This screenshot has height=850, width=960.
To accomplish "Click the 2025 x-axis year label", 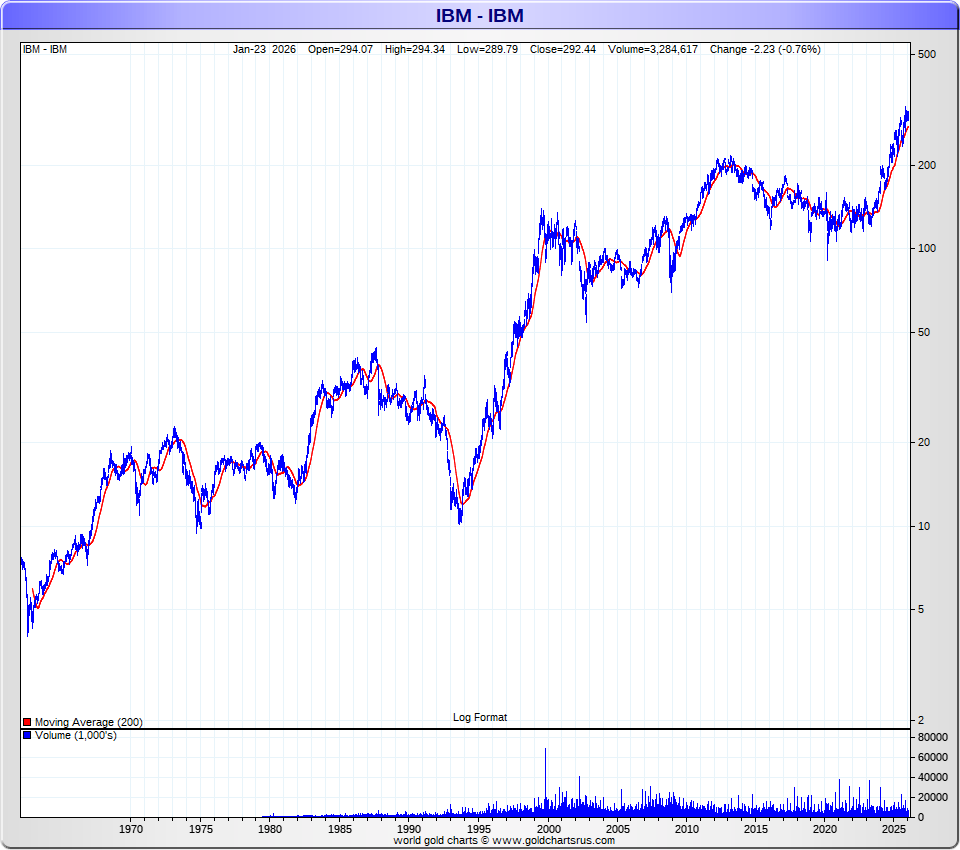I will coord(894,829).
